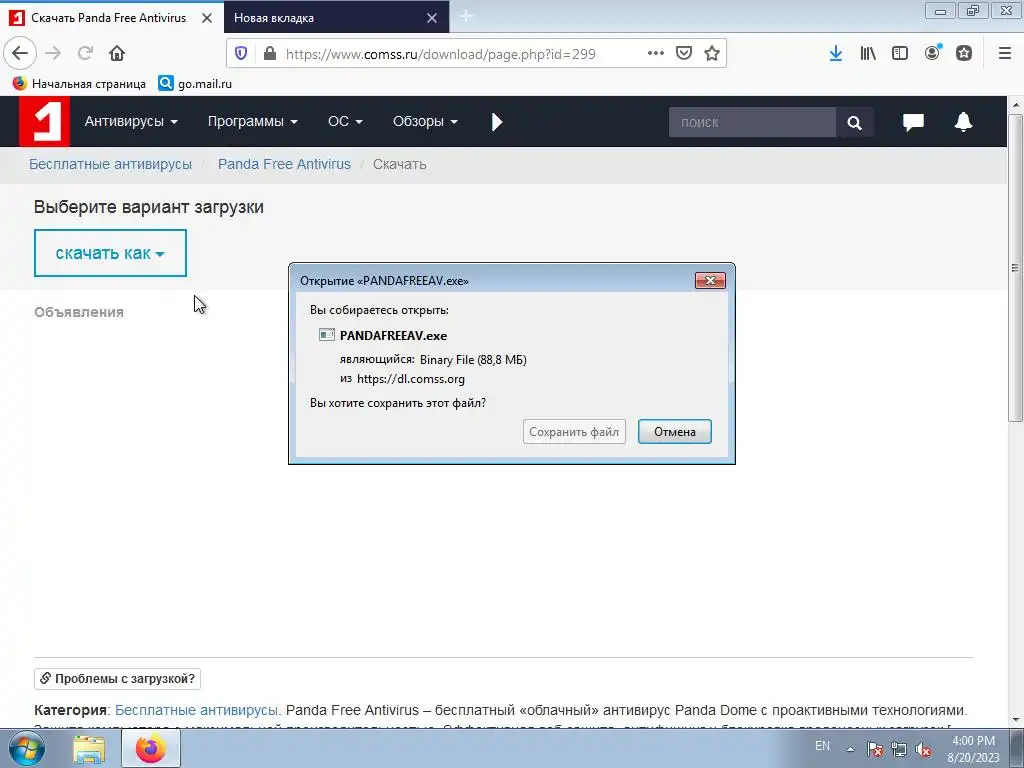Expand more nav items arrow
The image size is (1024, 768).
(497, 122)
